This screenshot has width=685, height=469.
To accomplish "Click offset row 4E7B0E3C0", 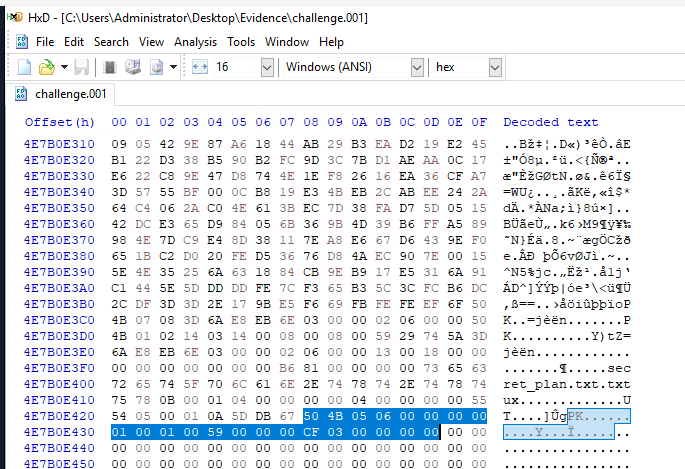I will (59, 320).
